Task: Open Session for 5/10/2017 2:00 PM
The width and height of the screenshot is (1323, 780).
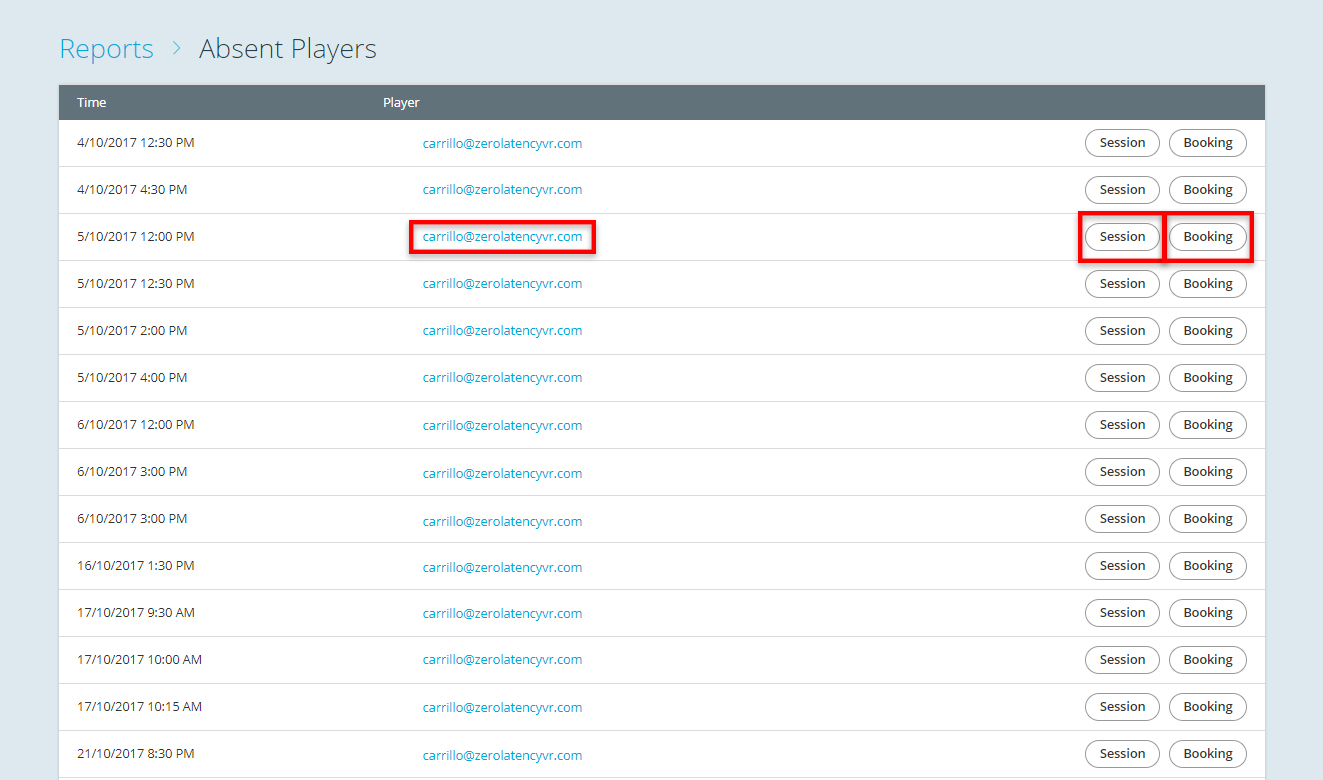Action: tap(1122, 331)
